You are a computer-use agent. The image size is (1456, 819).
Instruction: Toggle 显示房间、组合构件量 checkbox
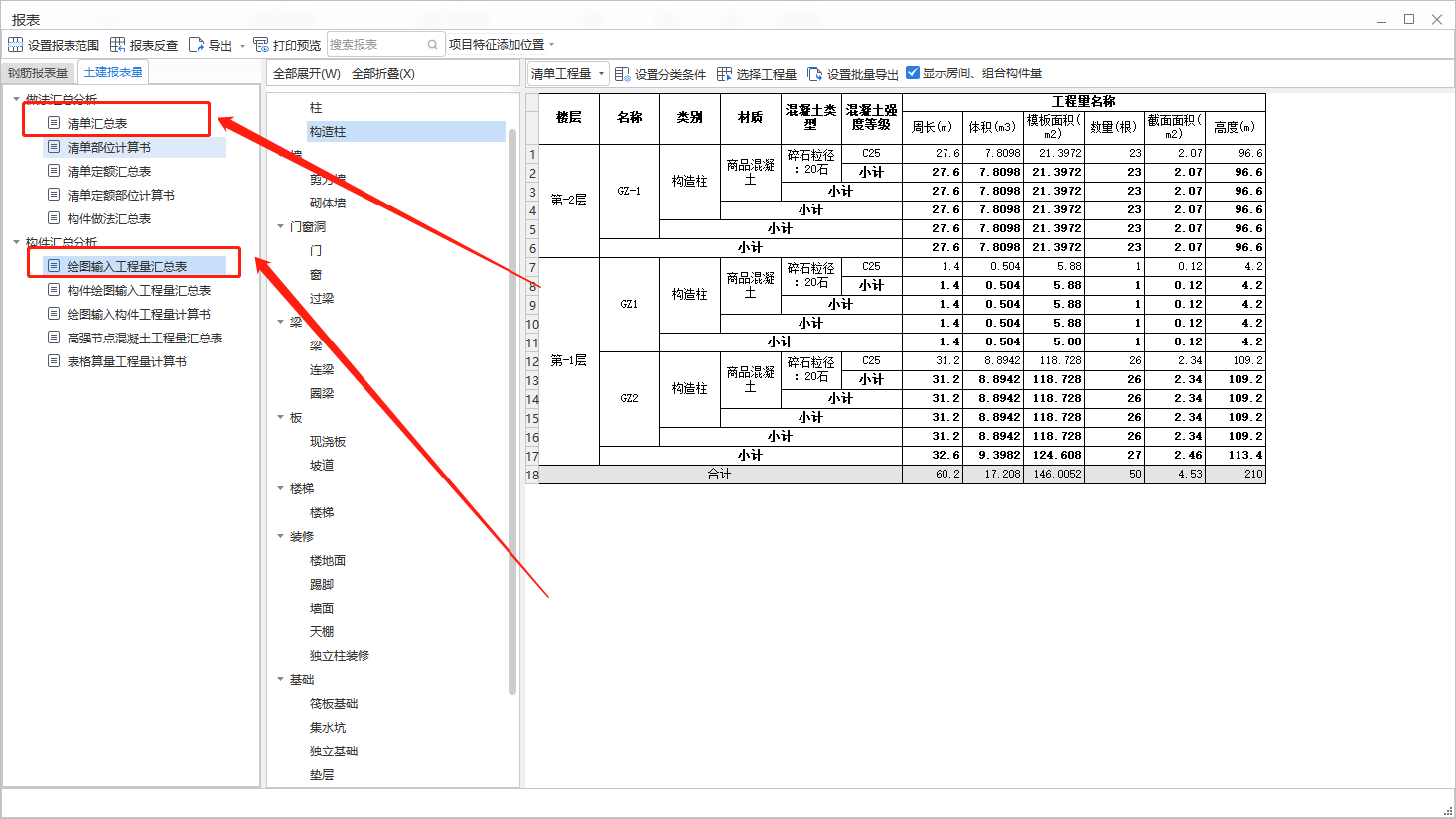pyautogui.click(x=913, y=72)
